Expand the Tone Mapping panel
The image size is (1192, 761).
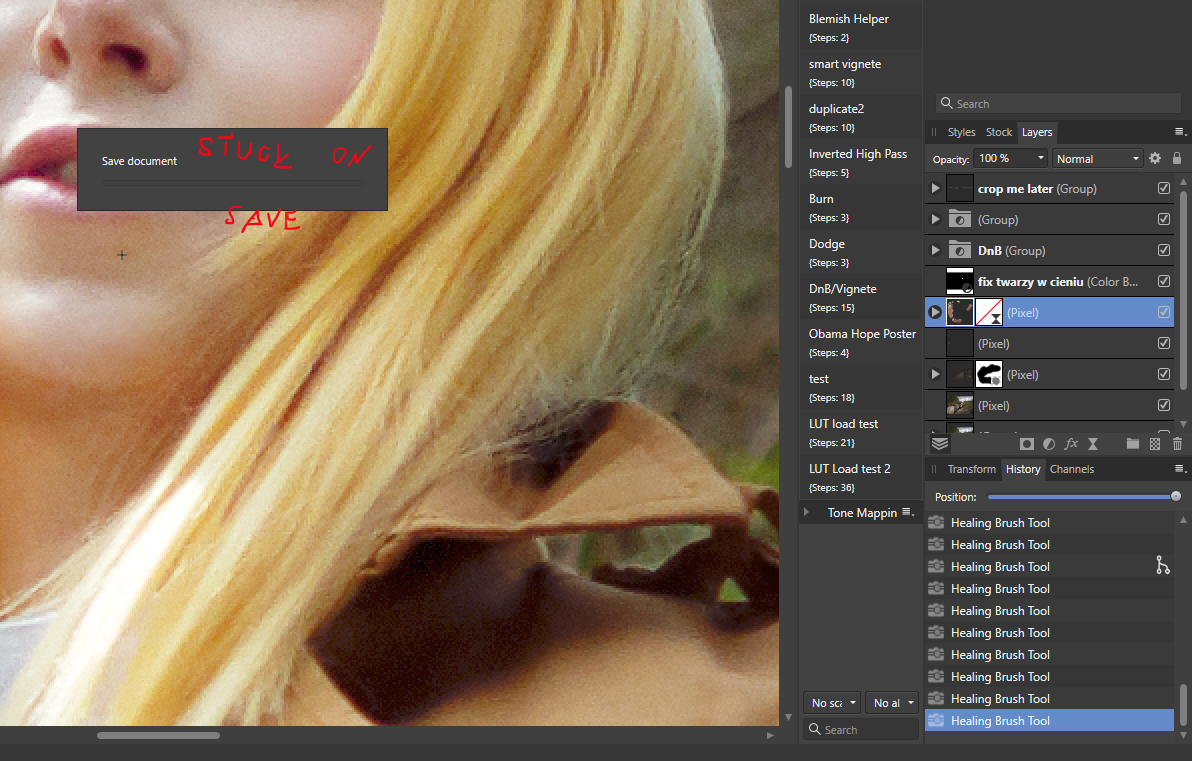click(x=807, y=512)
